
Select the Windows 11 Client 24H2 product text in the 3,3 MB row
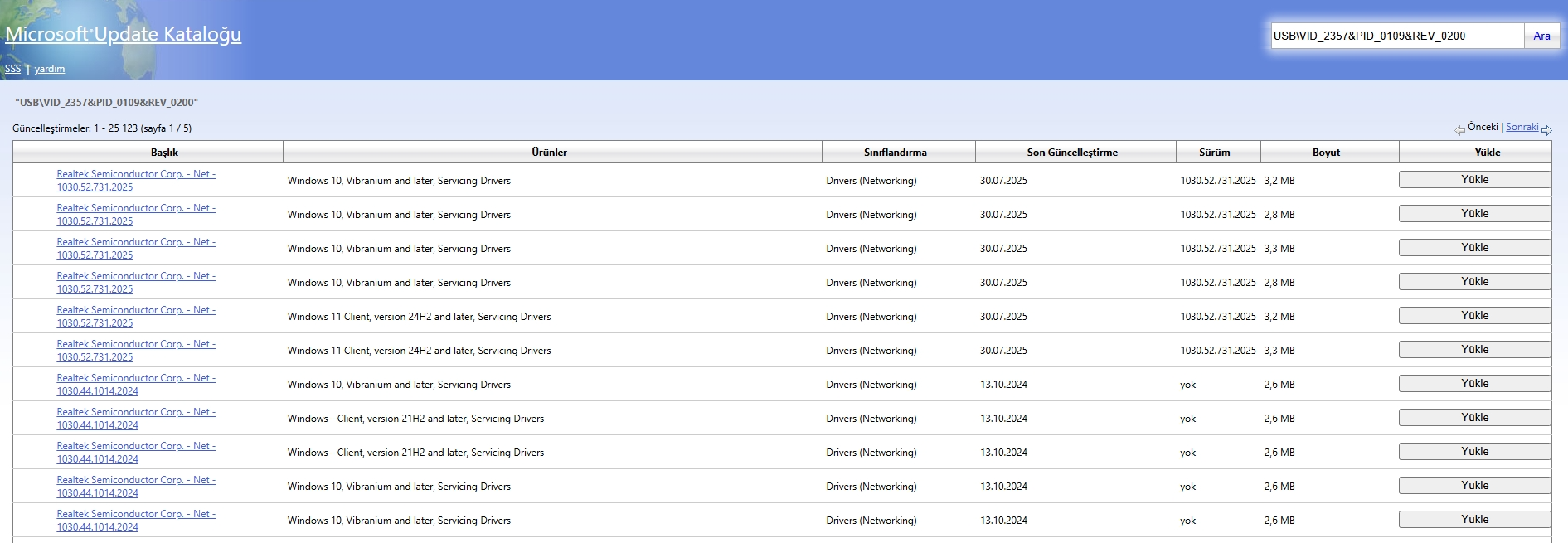[x=419, y=351]
